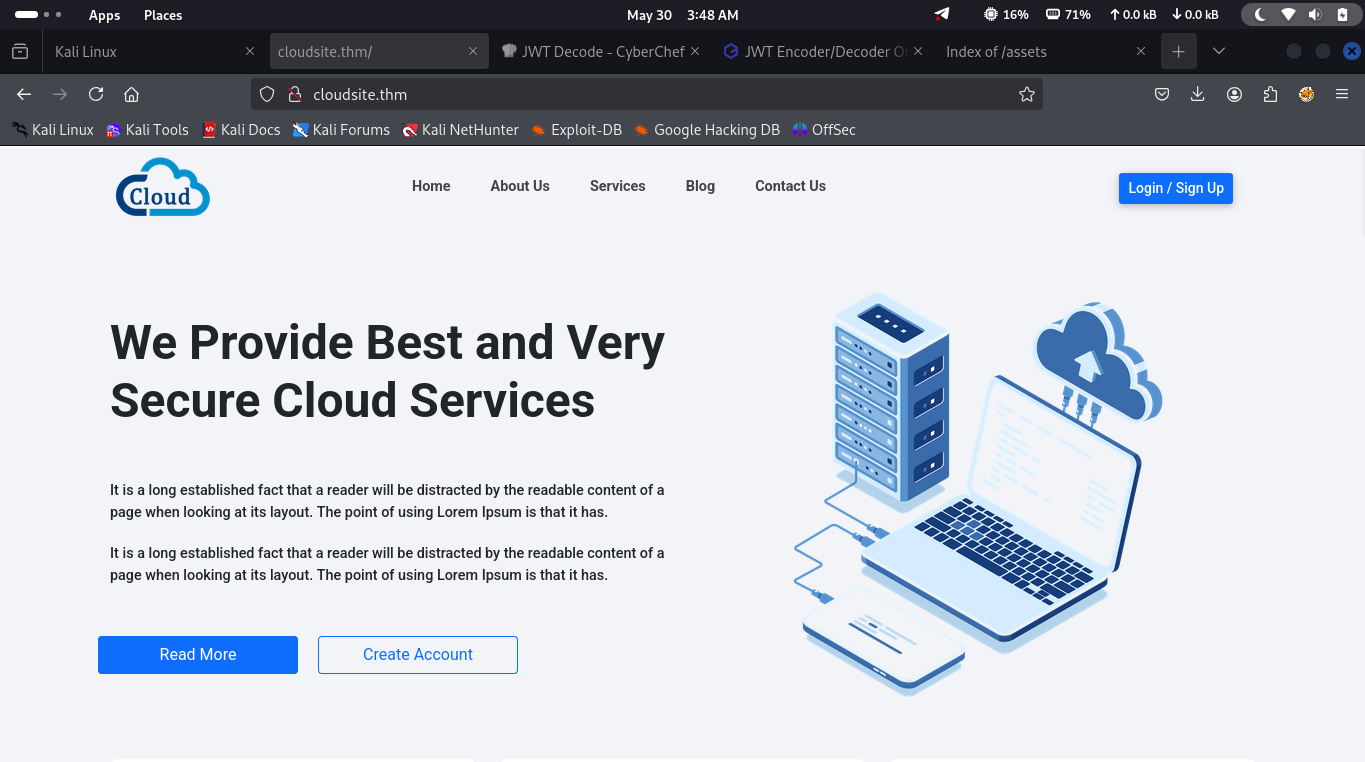The height and width of the screenshot is (762, 1365).
Task: Show site security shield information
Action: (267, 94)
